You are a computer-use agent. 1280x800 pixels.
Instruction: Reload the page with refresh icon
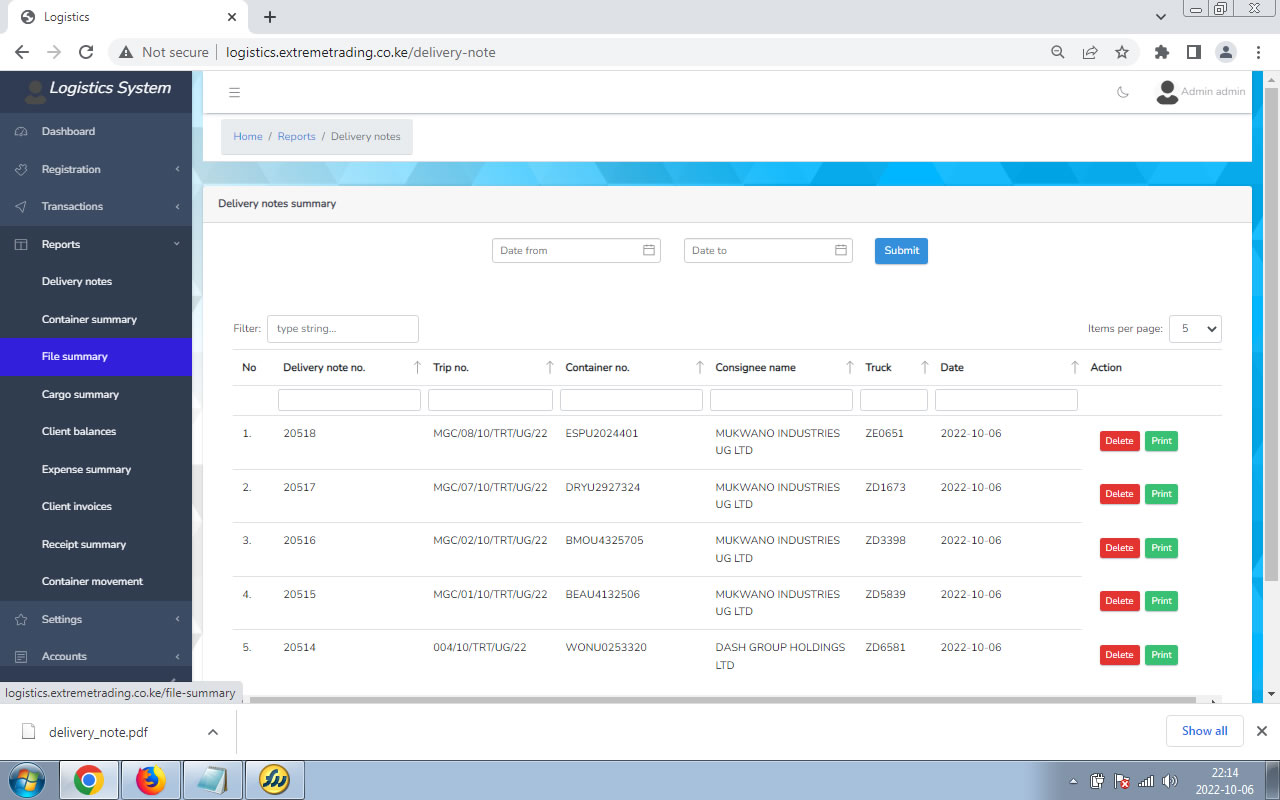86,52
